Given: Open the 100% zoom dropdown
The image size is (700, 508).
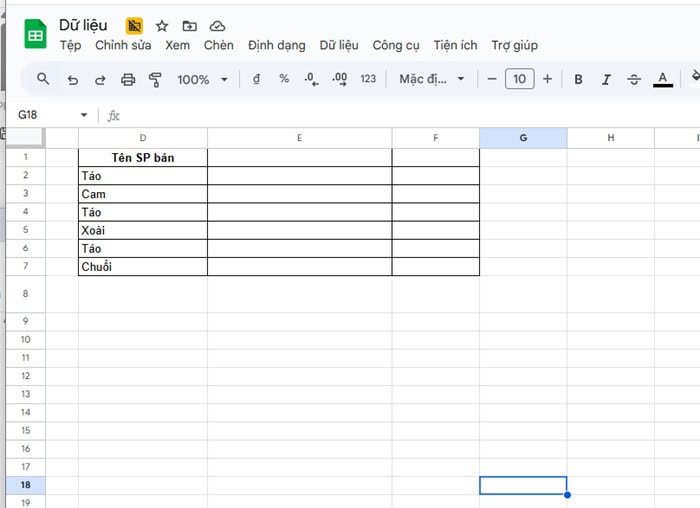Looking at the screenshot, I should (202, 79).
